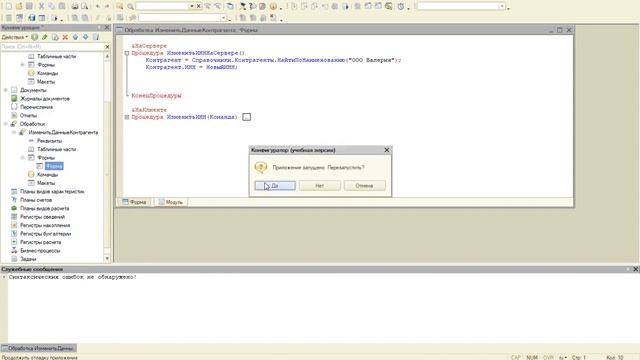Click the tree scrollbar down arrow
The image size is (640, 360).
tap(107, 258)
